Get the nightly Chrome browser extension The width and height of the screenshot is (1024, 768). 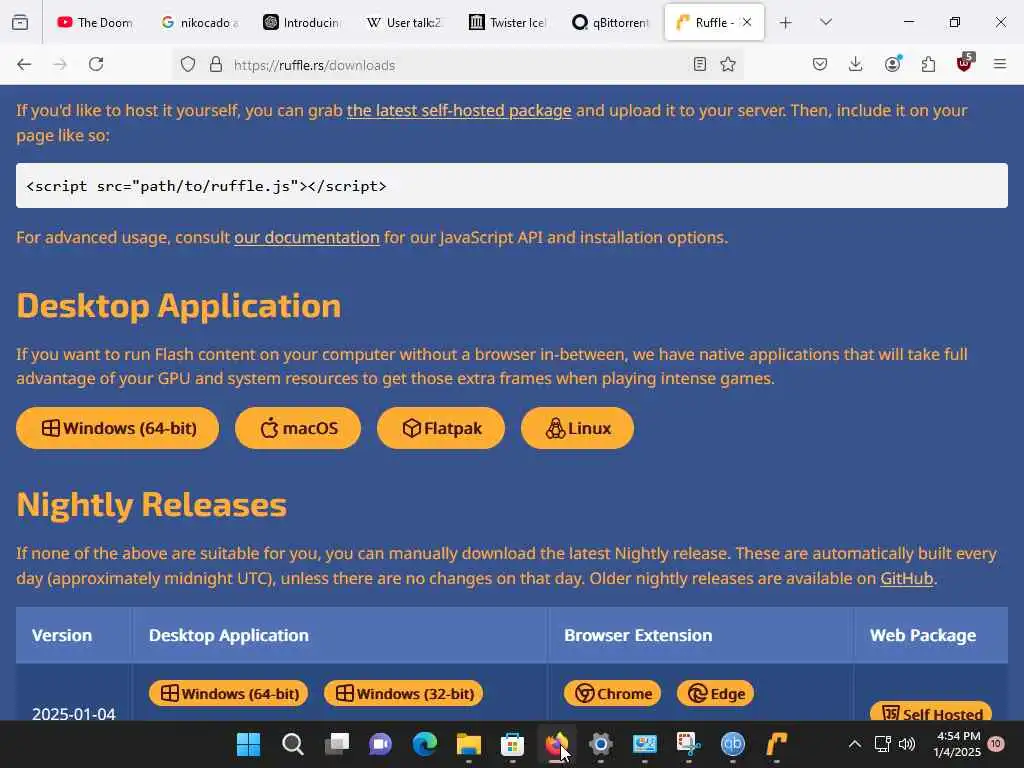coord(613,694)
